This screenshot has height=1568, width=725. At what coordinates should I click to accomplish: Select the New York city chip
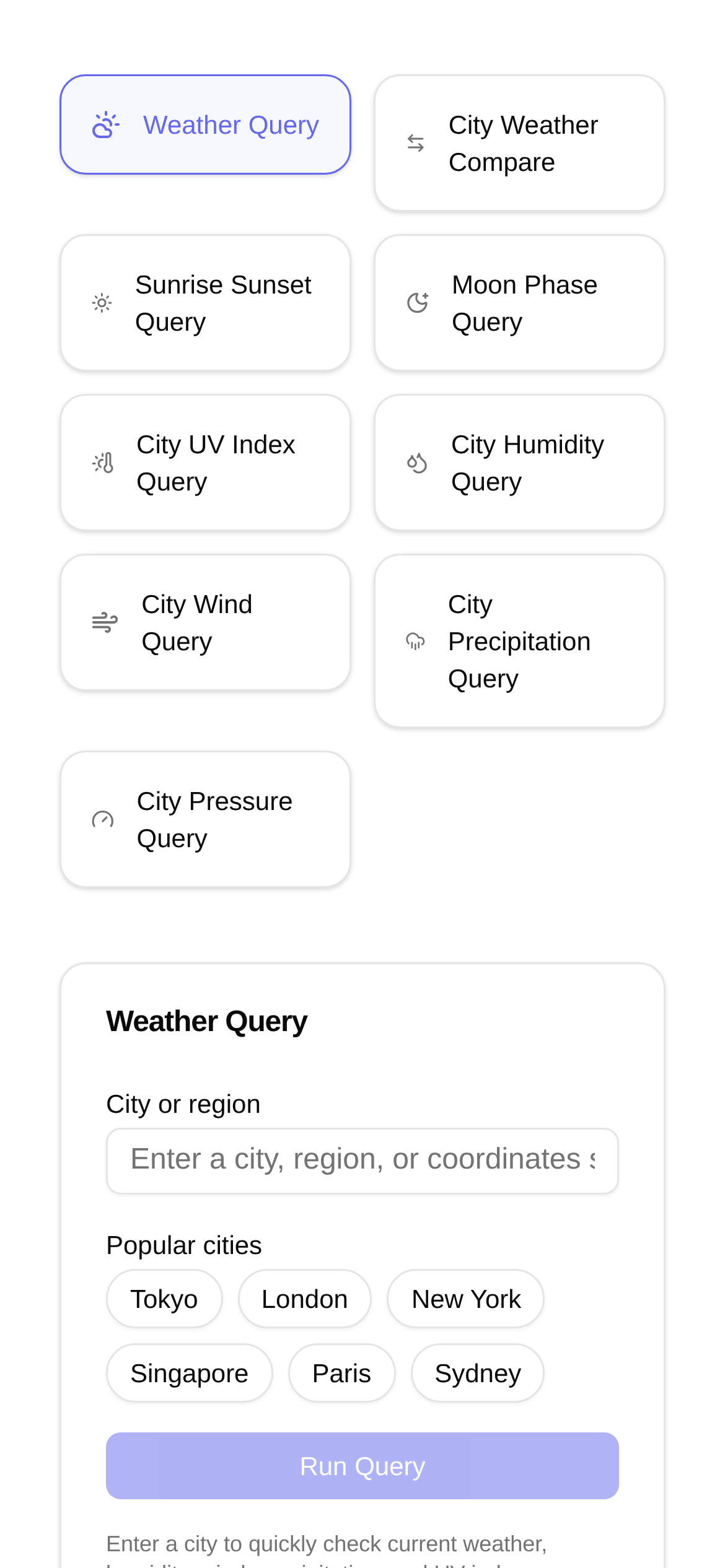465,1299
